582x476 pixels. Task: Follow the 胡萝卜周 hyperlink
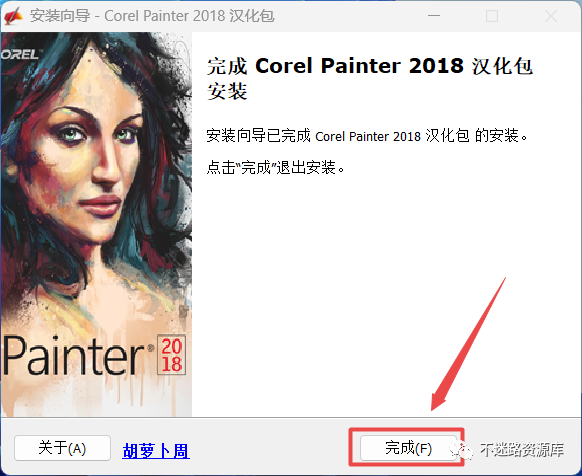156,451
